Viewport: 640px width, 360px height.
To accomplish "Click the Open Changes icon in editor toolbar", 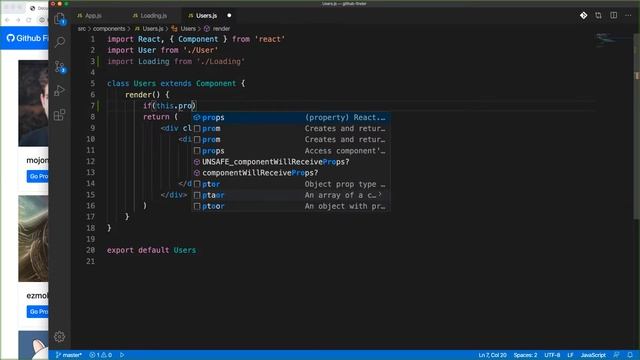I will pos(598,16).
